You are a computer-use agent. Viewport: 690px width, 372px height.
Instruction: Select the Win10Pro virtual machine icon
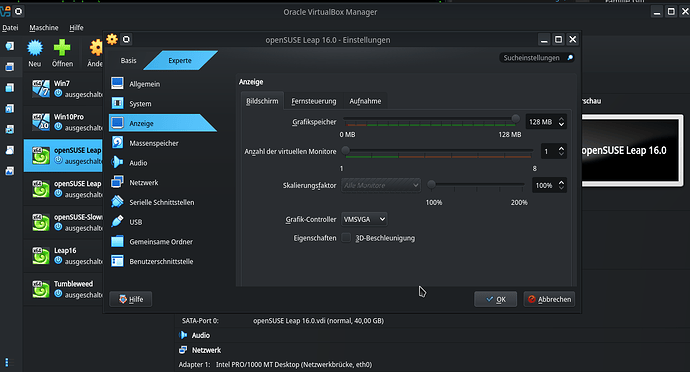40,122
